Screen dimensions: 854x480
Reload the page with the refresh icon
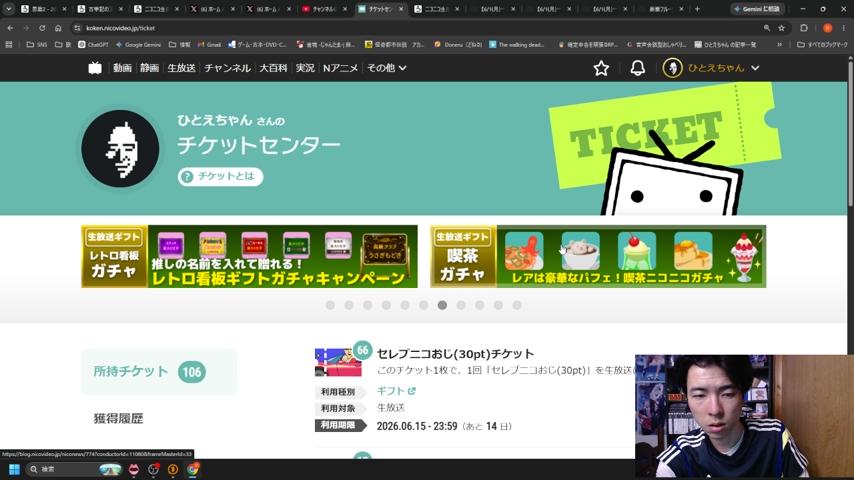click(x=42, y=28)
